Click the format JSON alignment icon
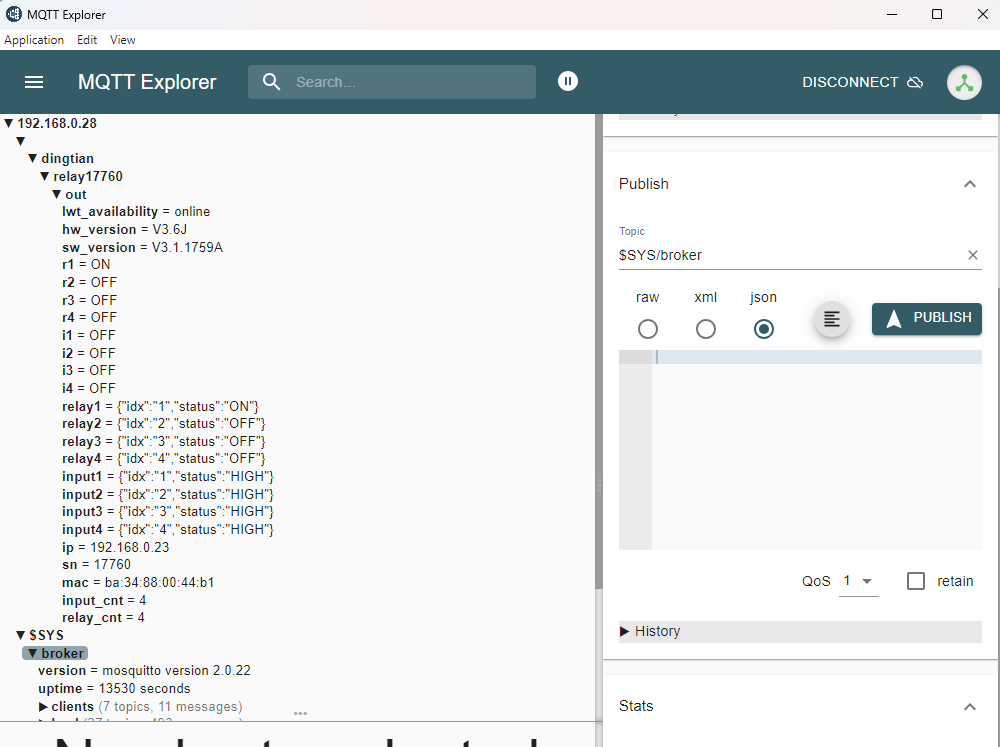The height and width of the screenshot is (747, 1000). tap(831, 319)
